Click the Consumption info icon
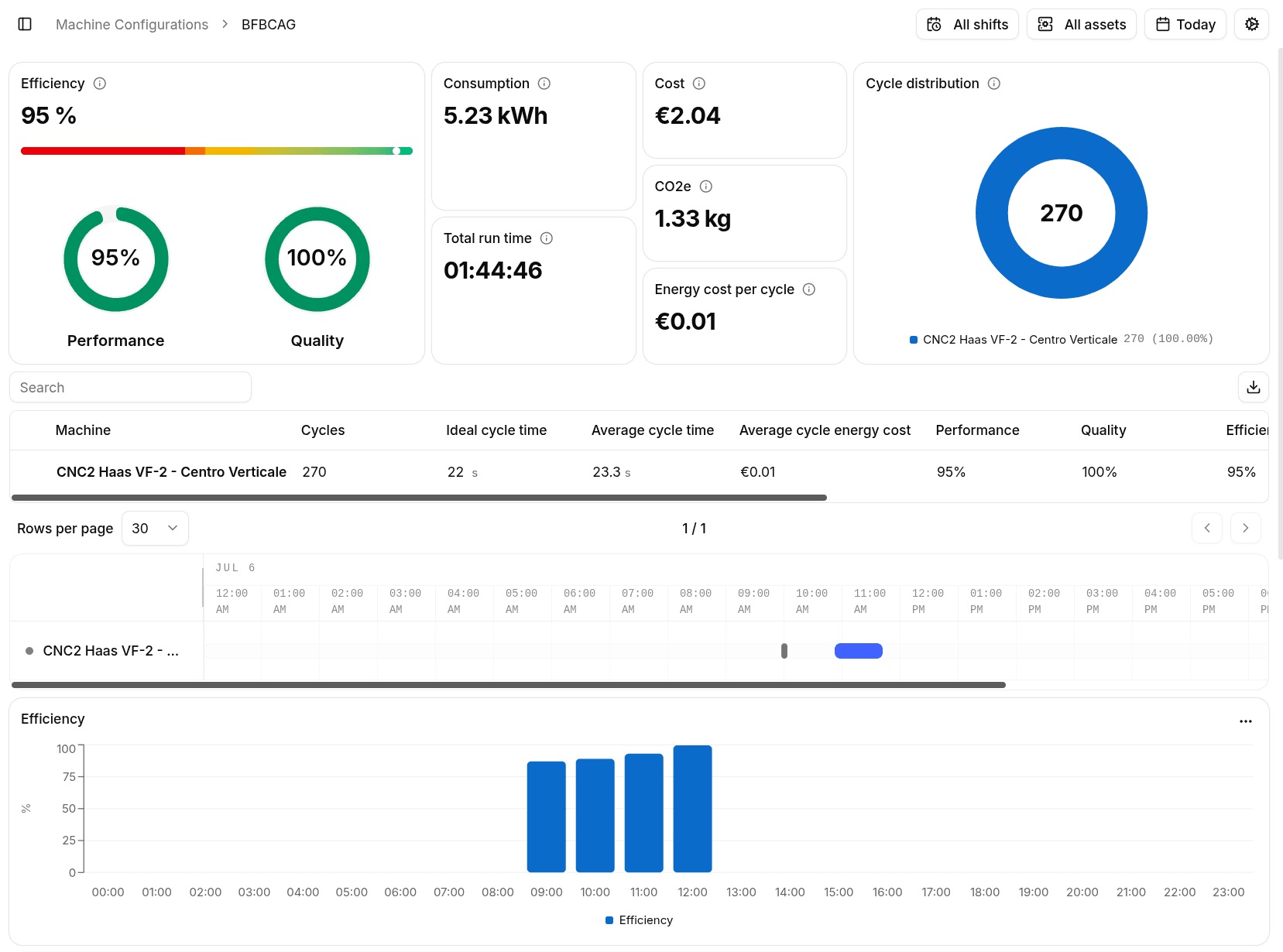The height and width of the screenshot is (952, 1283). [544, 84]
